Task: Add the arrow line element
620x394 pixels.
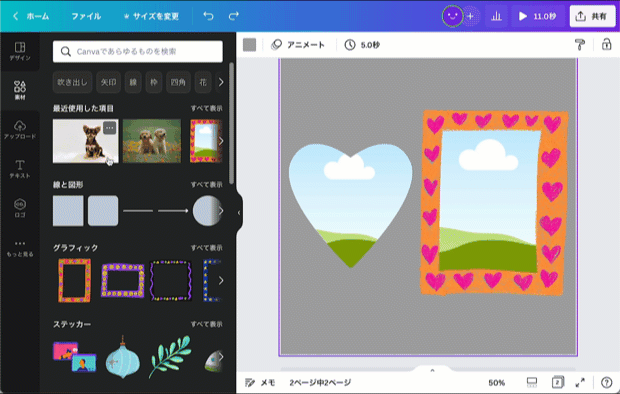Action: [173, 211]
